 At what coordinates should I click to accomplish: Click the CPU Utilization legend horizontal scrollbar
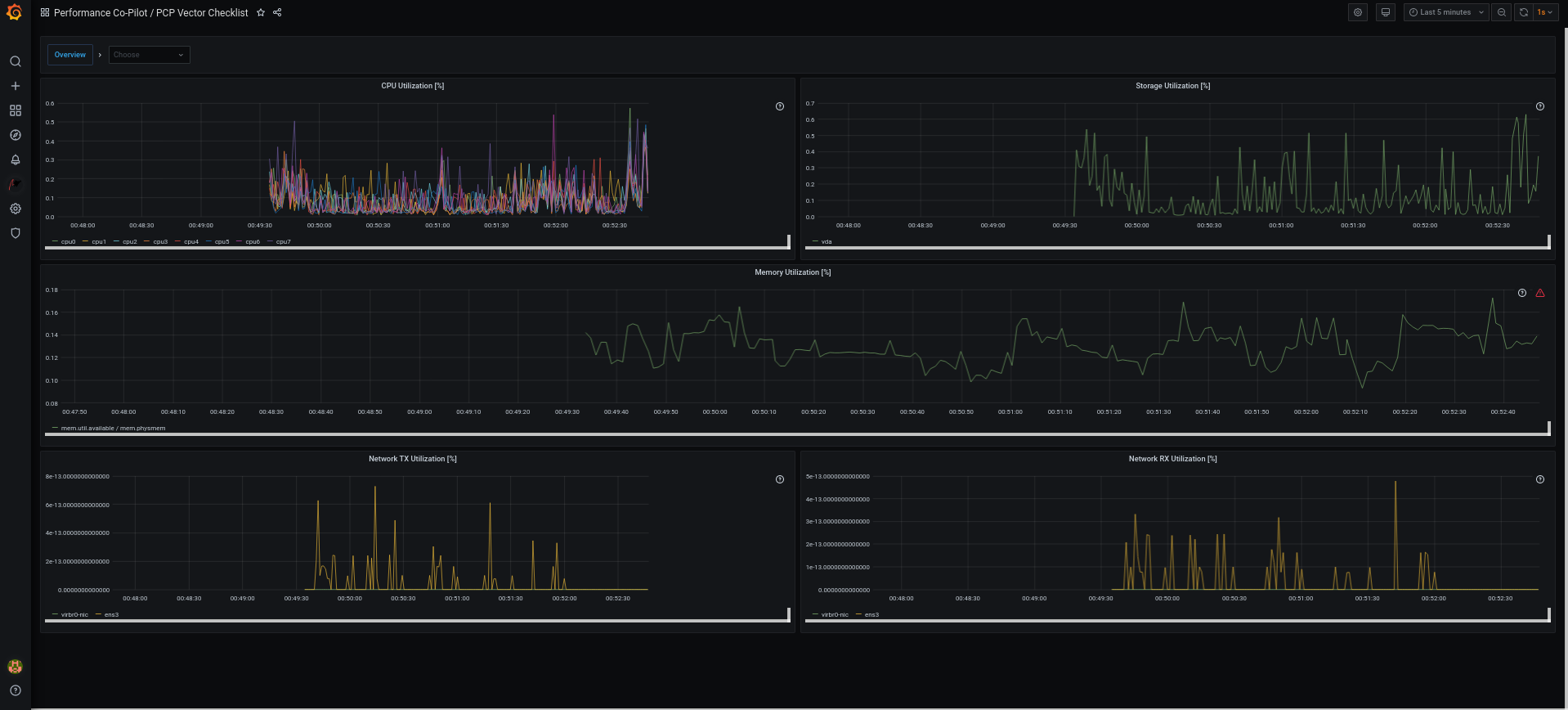click(416, 248)
